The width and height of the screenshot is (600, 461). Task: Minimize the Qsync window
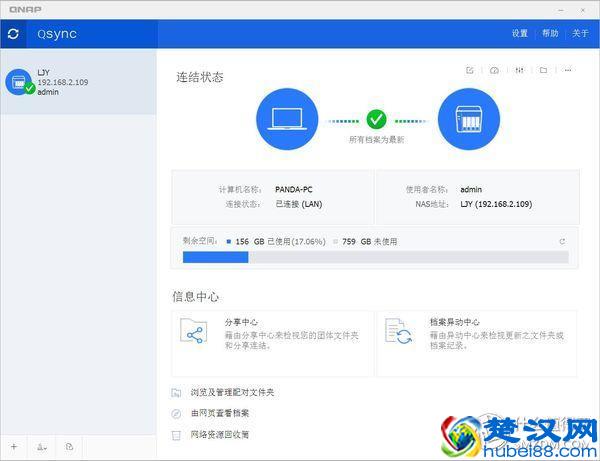561,10
